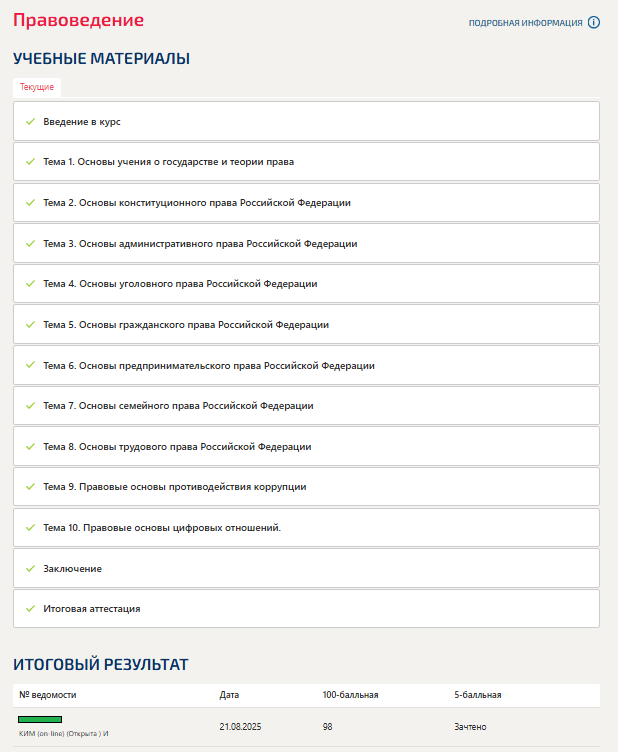Click the checkmark icon beside Тема 7
Image resolution: width=618 pixels, height=752 pixels.
tap(30, 406)
